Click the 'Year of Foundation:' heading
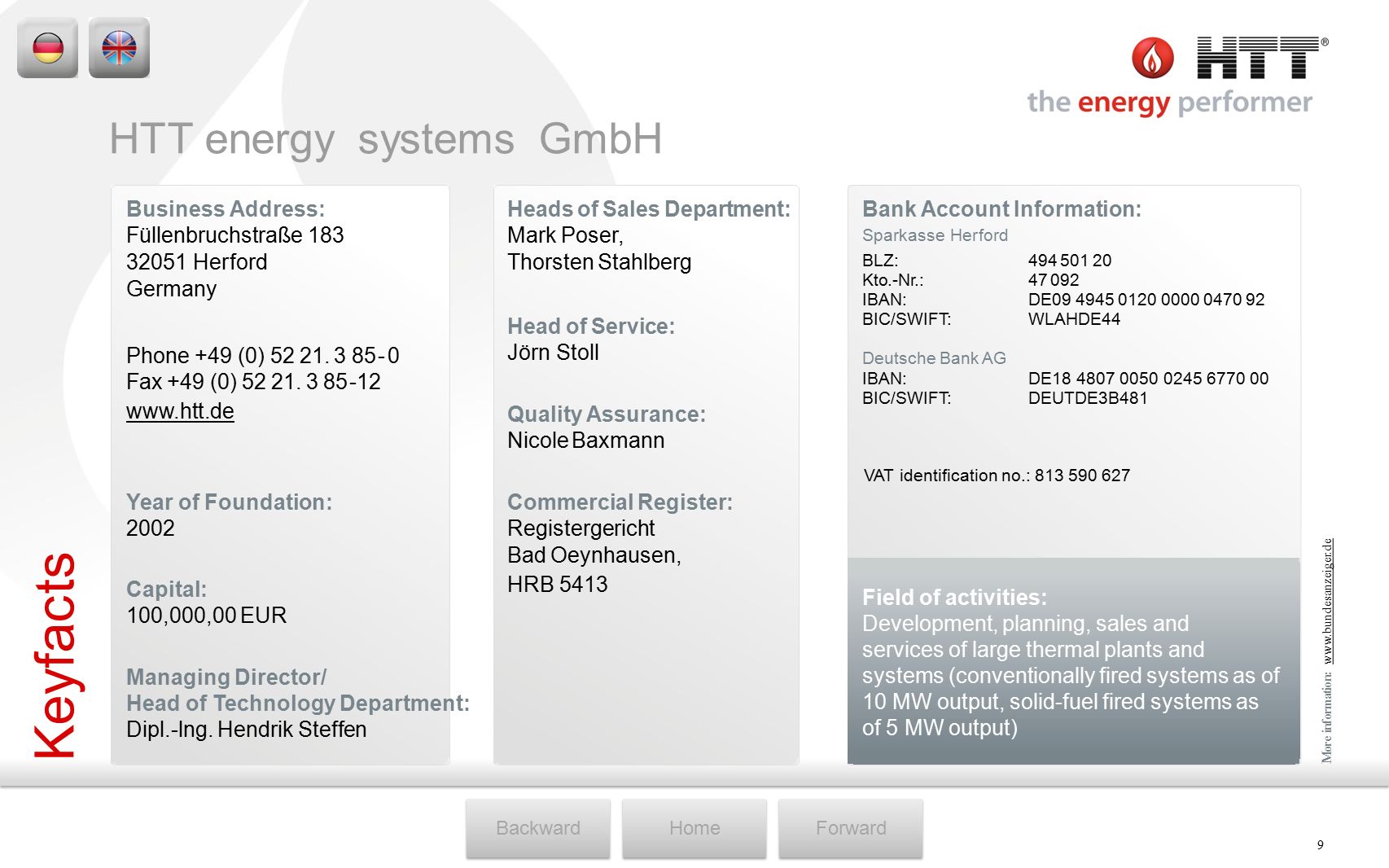Screen dimensions: 1389x868 click(230, 502)
